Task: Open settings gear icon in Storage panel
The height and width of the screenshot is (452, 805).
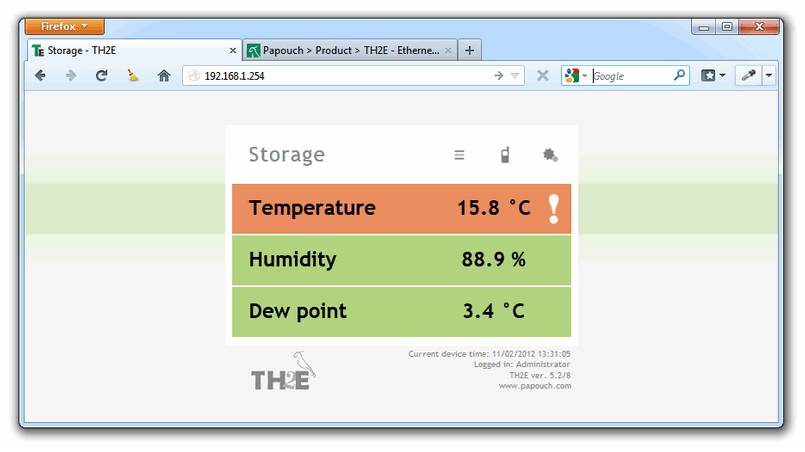Action: click(550, 155)
